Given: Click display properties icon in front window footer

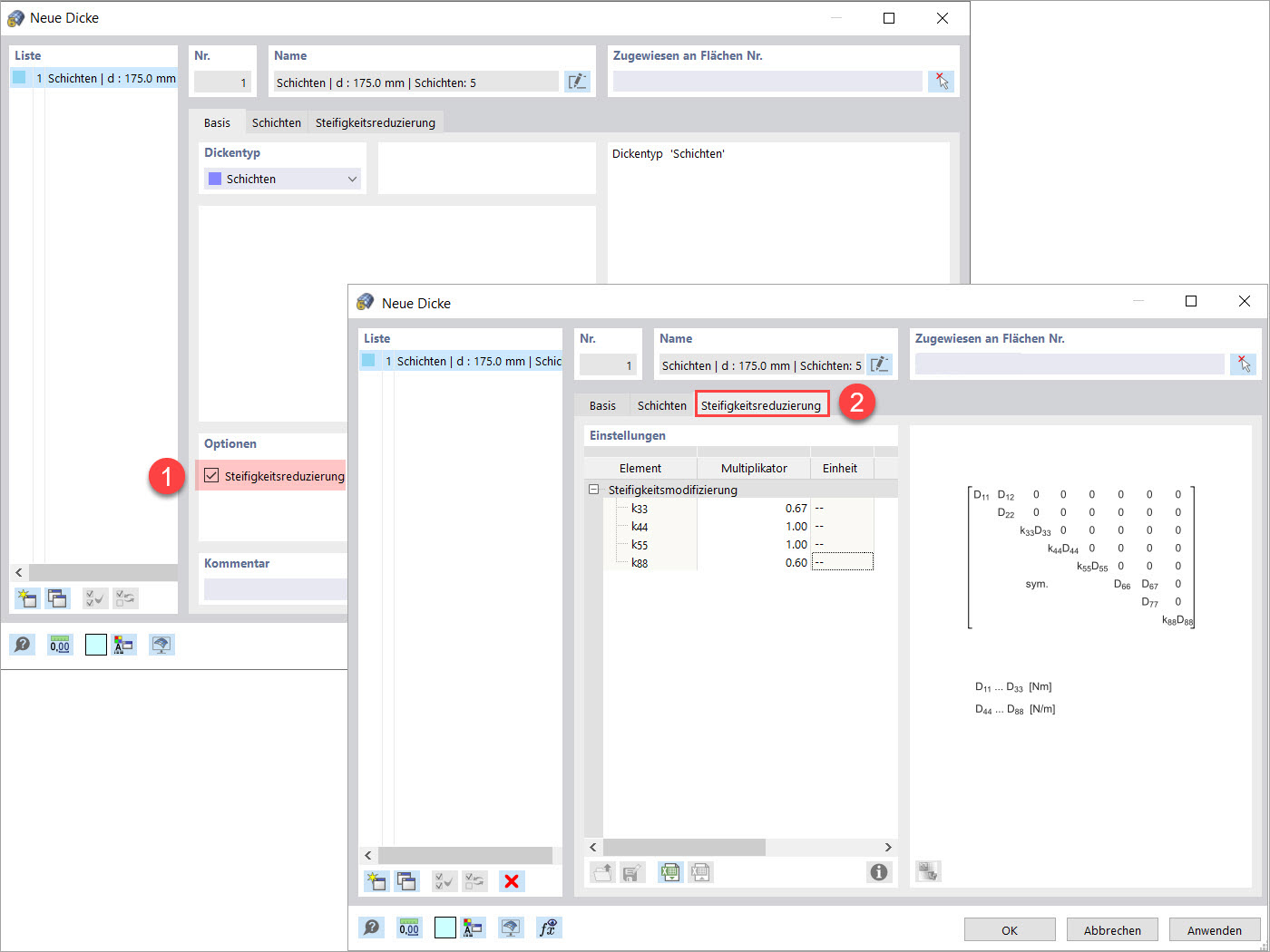Looking at the screenshot, I should [474, 928].
